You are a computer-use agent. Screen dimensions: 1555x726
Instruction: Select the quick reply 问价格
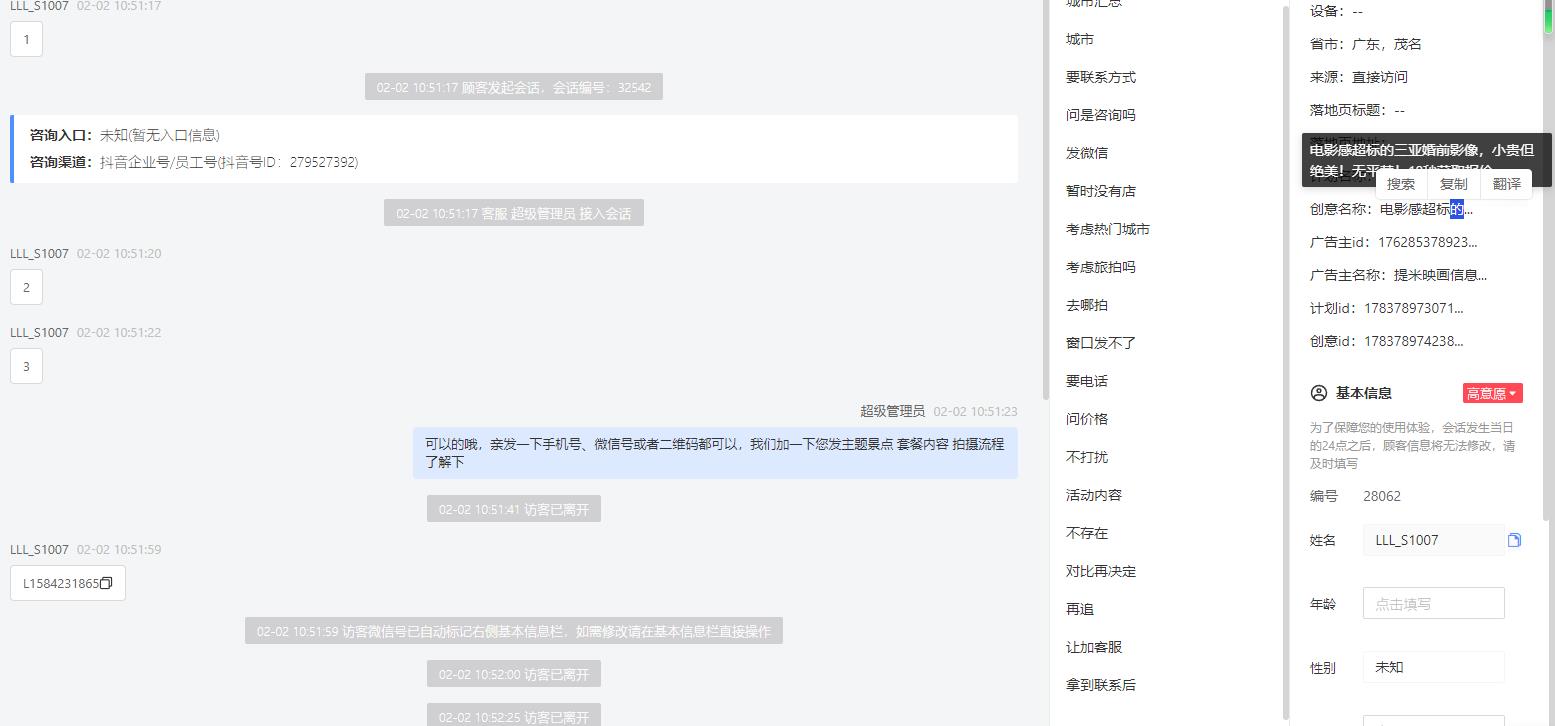tap(1087, 419)
